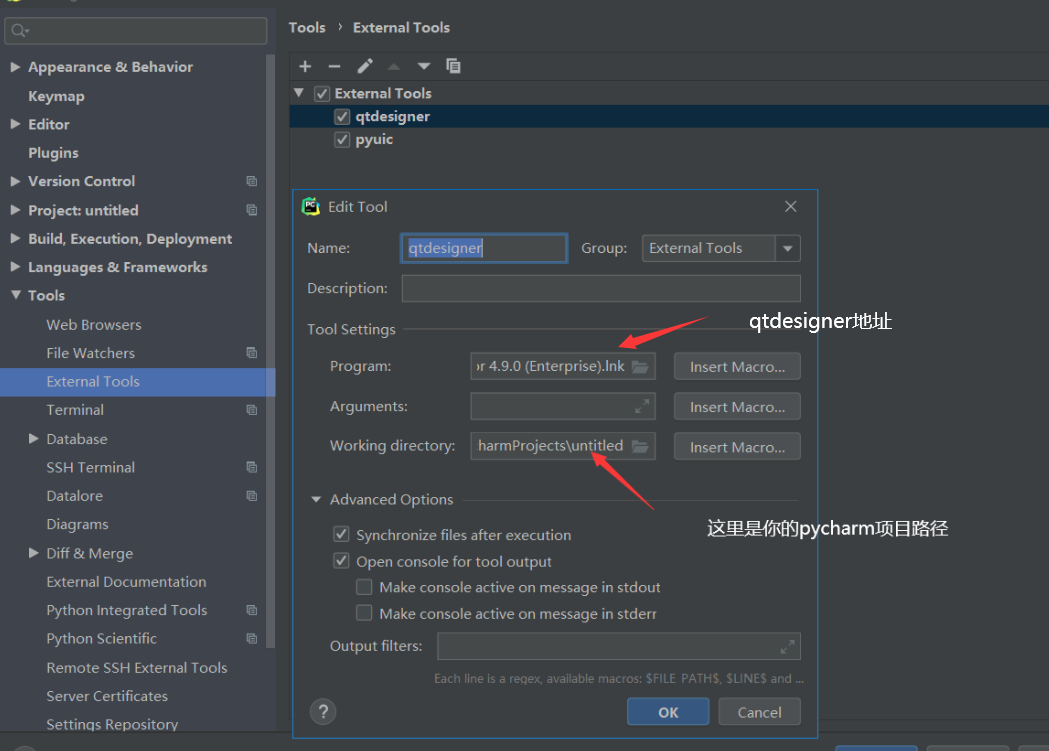Open Diagrams settings page

[77, 524]
